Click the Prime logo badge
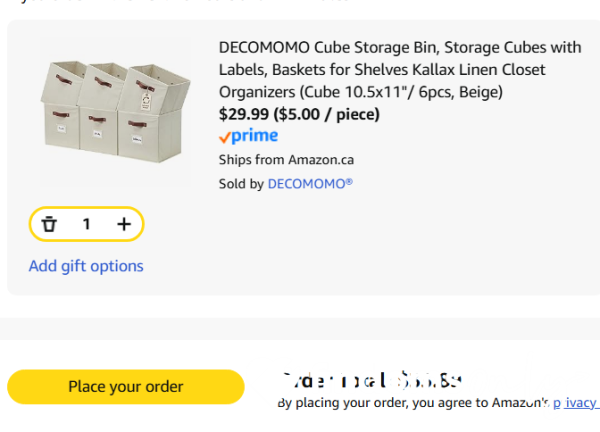The width and height of the screenshot is (600, 432). [x=248, y=136]
